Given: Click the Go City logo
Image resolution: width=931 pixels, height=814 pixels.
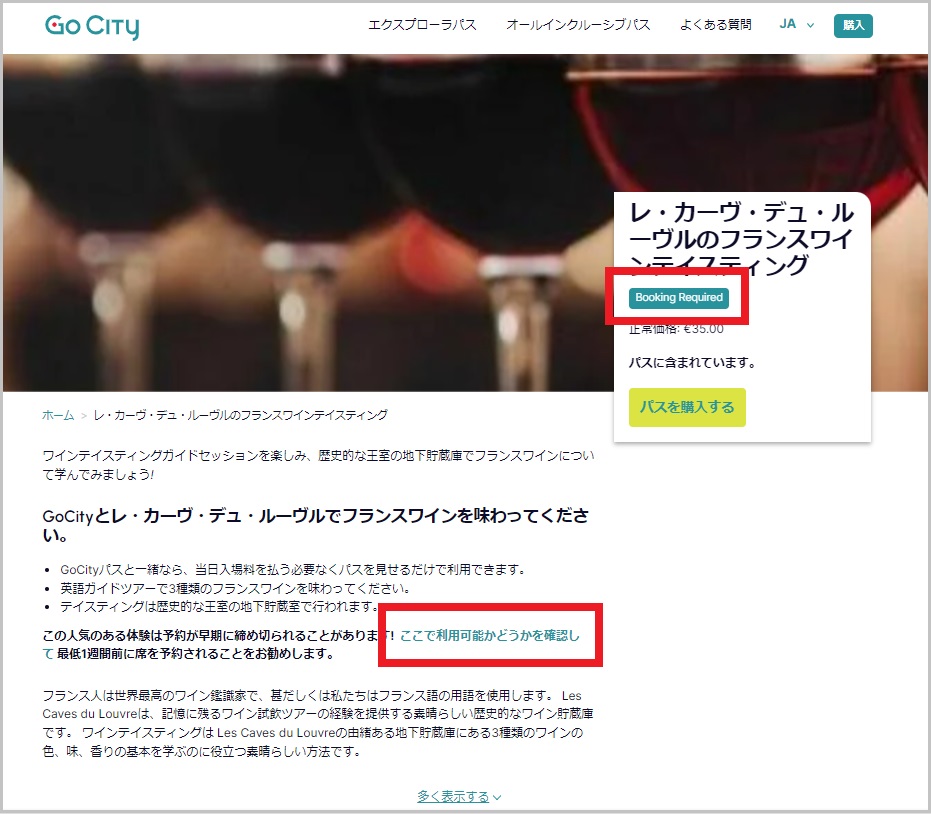Looking at the screenshot, I should [92, 26].
